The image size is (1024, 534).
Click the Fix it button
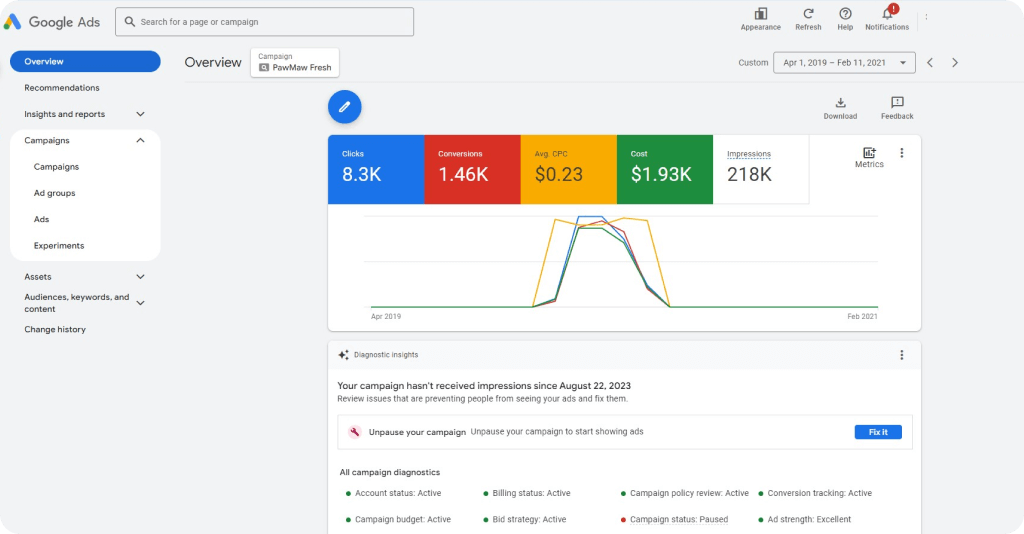[878, 432]
